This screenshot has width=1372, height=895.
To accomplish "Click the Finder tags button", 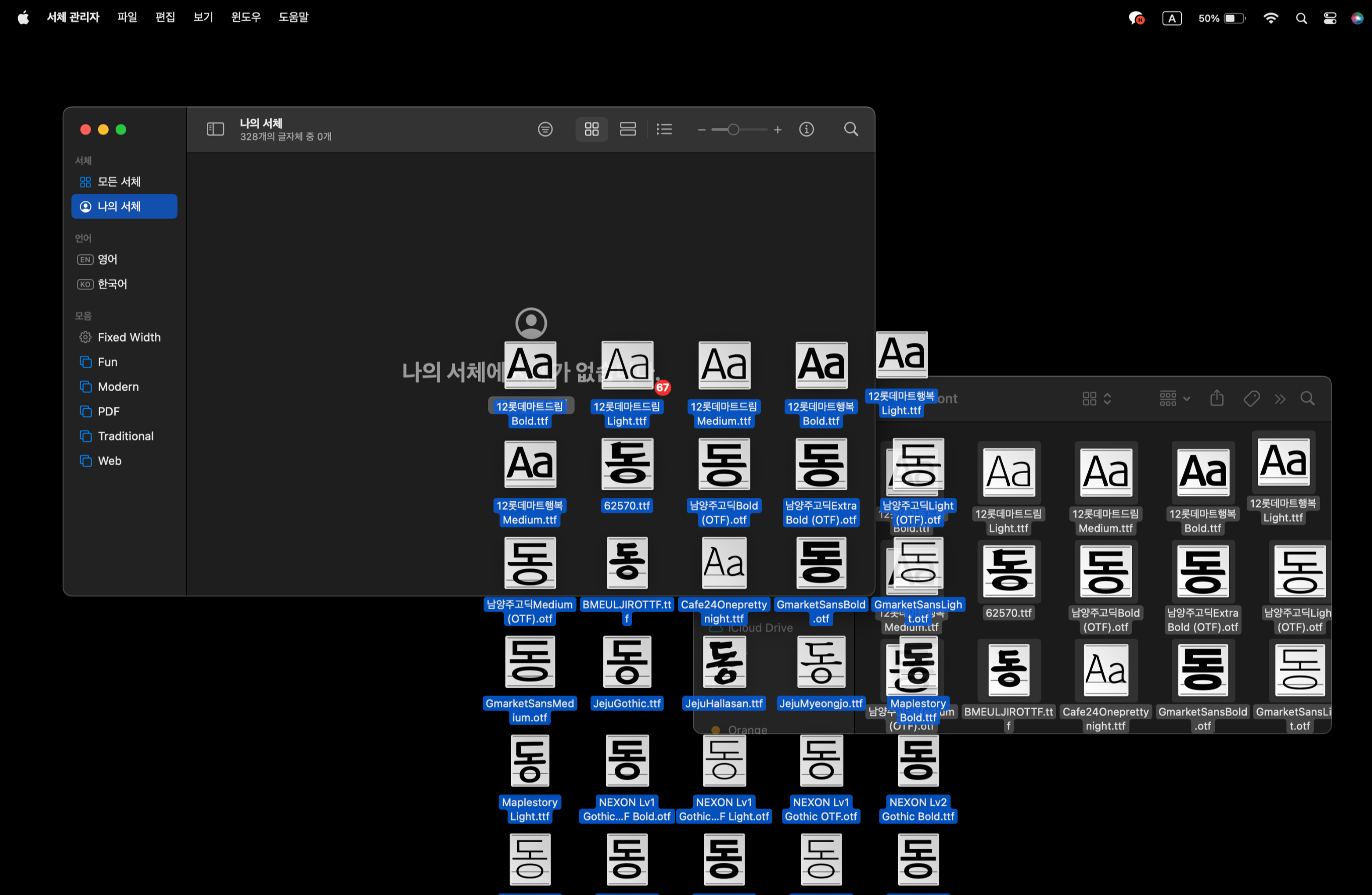I will [1251, 399].
